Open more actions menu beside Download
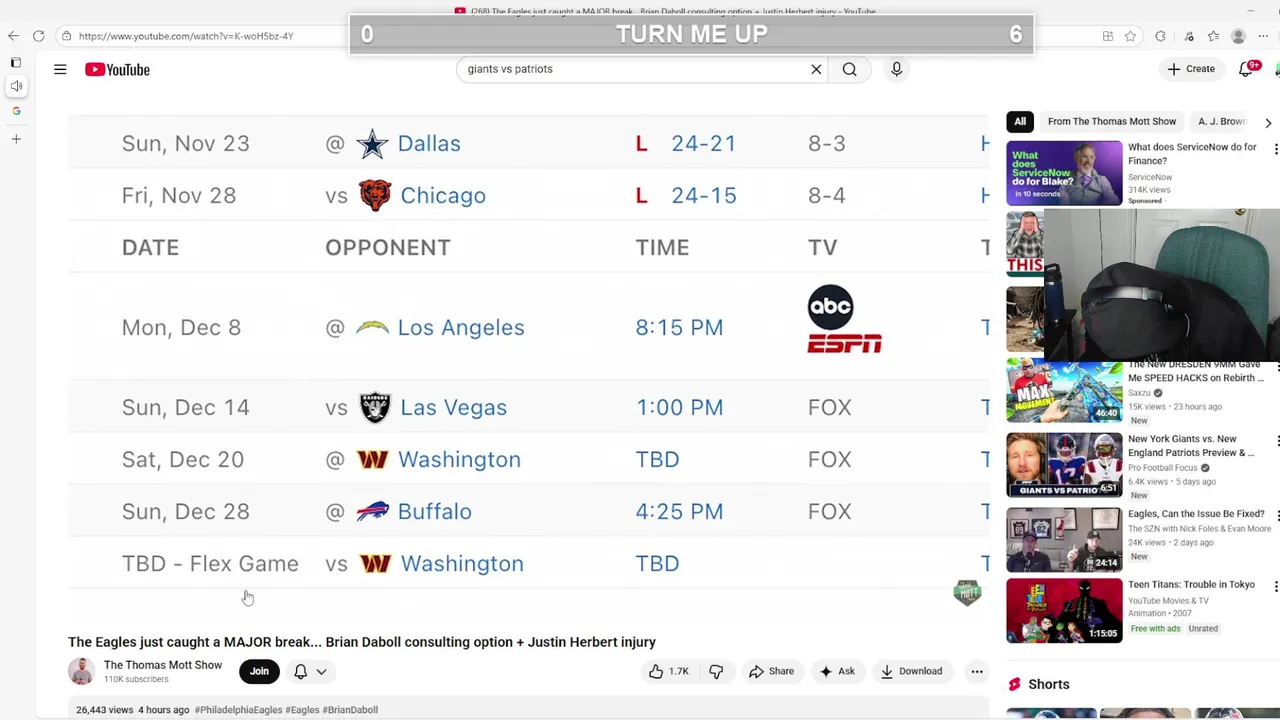Viewport: 1280px width, 720px height. [977, 671]
